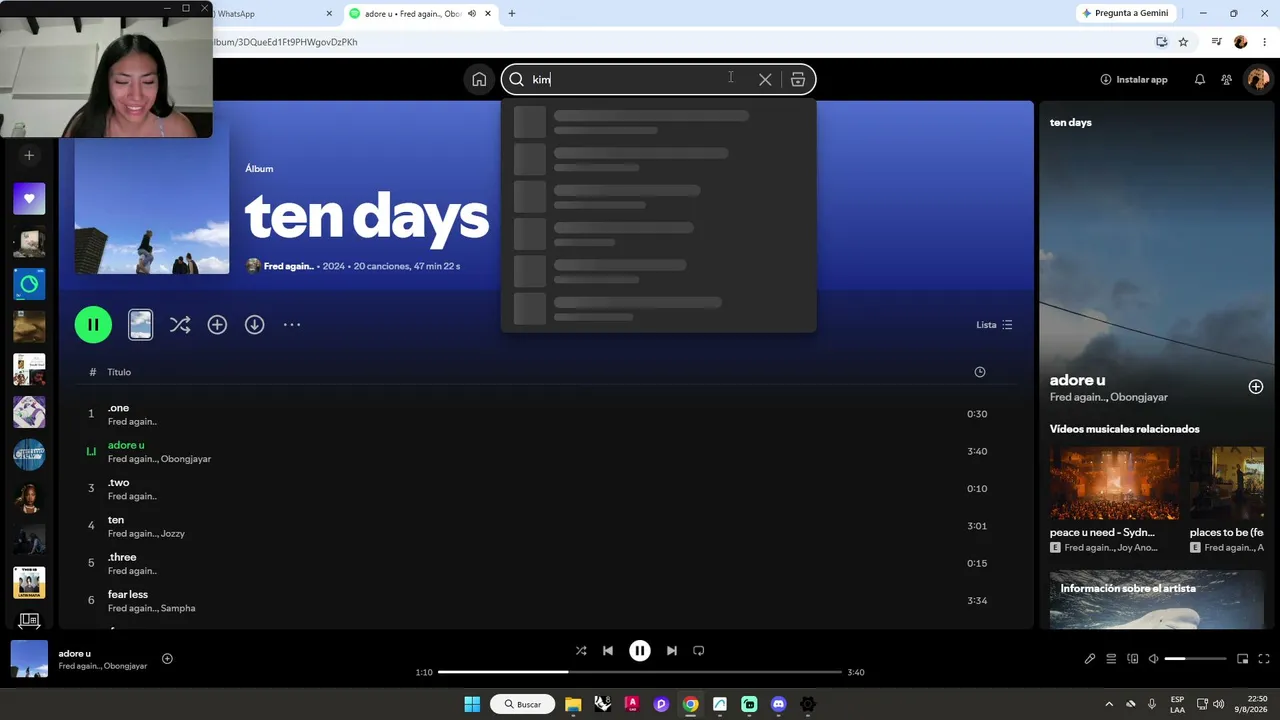Screen dimensions: 1280x720
Task: Click the taskbar 'Buscar' search box
Action: point(523,704)
